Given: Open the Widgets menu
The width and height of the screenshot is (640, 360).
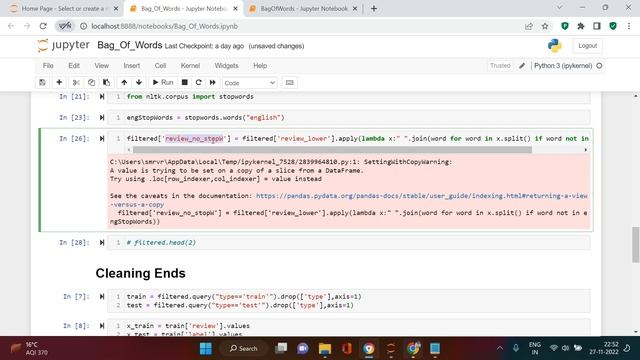Looking at the screenshot, I should click(x=227, y=66).
